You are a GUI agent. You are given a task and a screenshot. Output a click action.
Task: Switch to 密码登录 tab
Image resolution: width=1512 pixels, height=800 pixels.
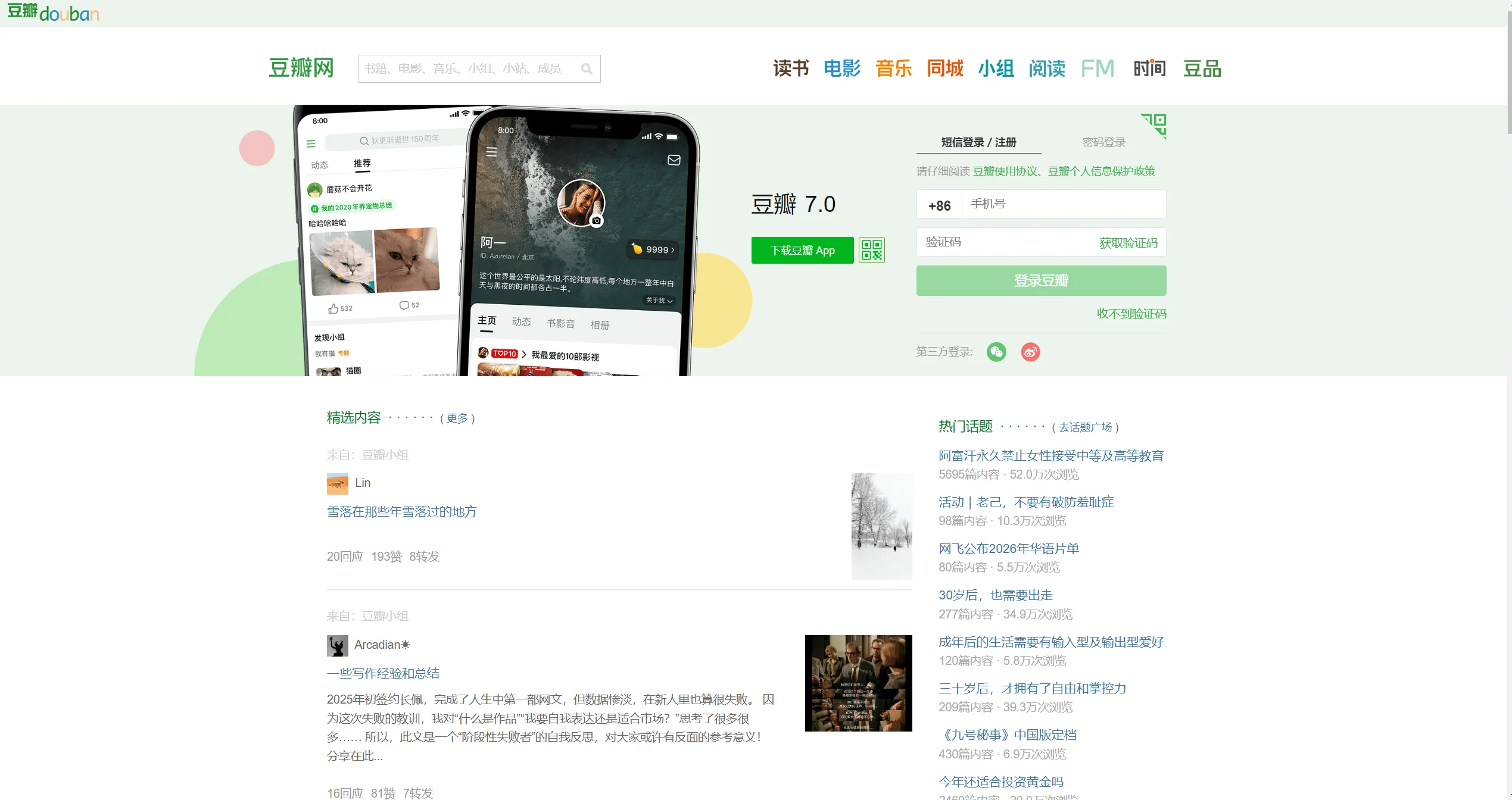tap(1103, 142)
